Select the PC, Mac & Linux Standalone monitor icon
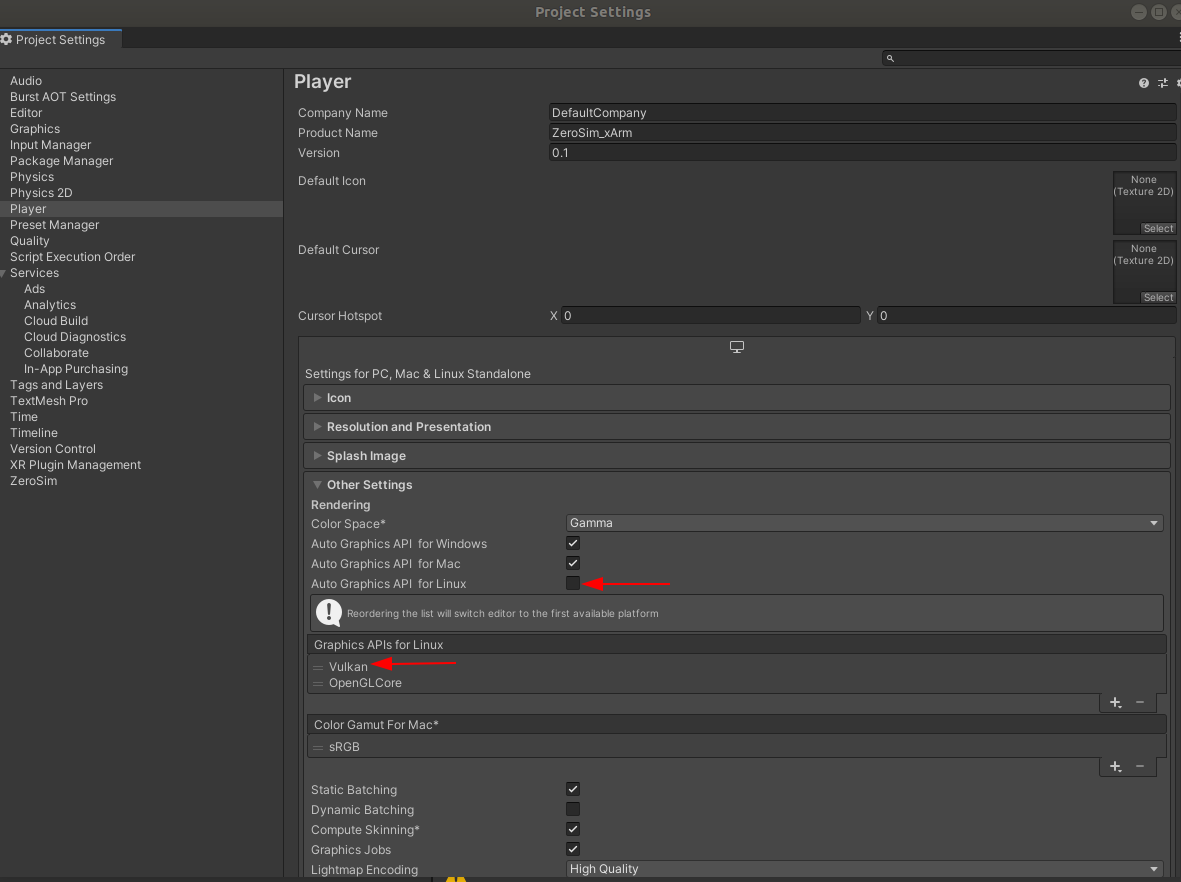The image size is (1181, 882). point(737,347)
